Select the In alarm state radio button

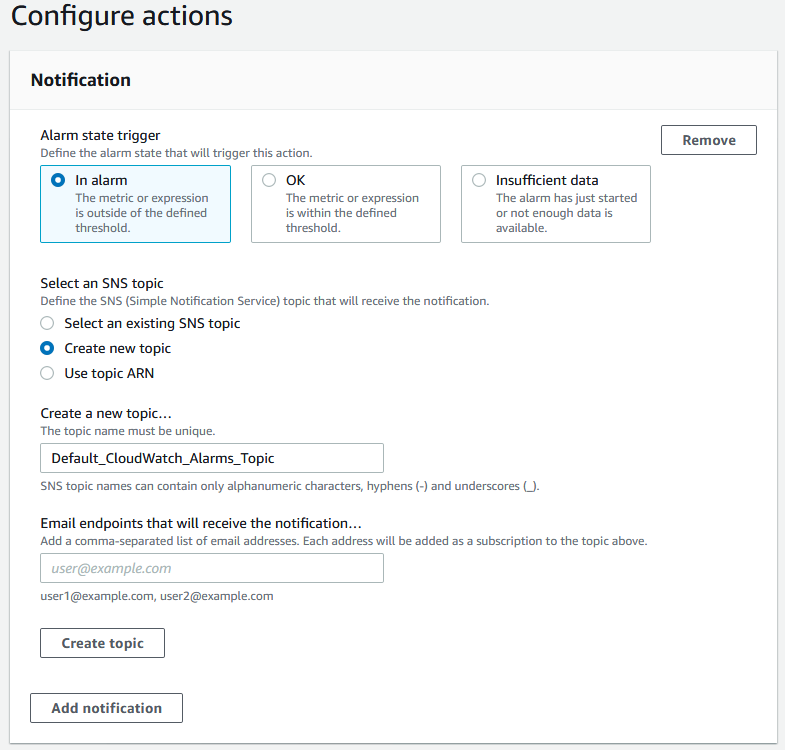(x=58, y=180)
